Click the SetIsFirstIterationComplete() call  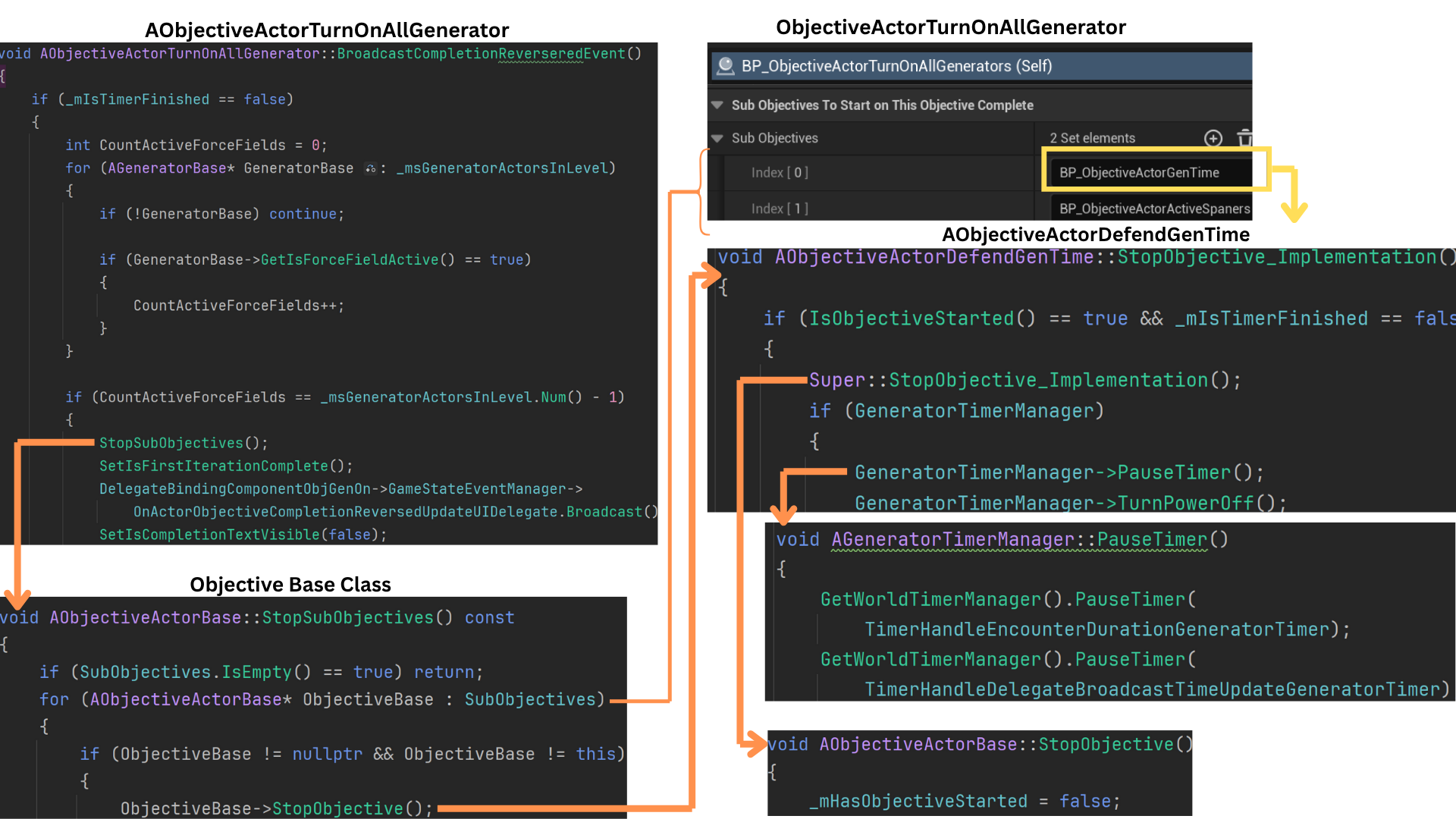tap(225, 466)
